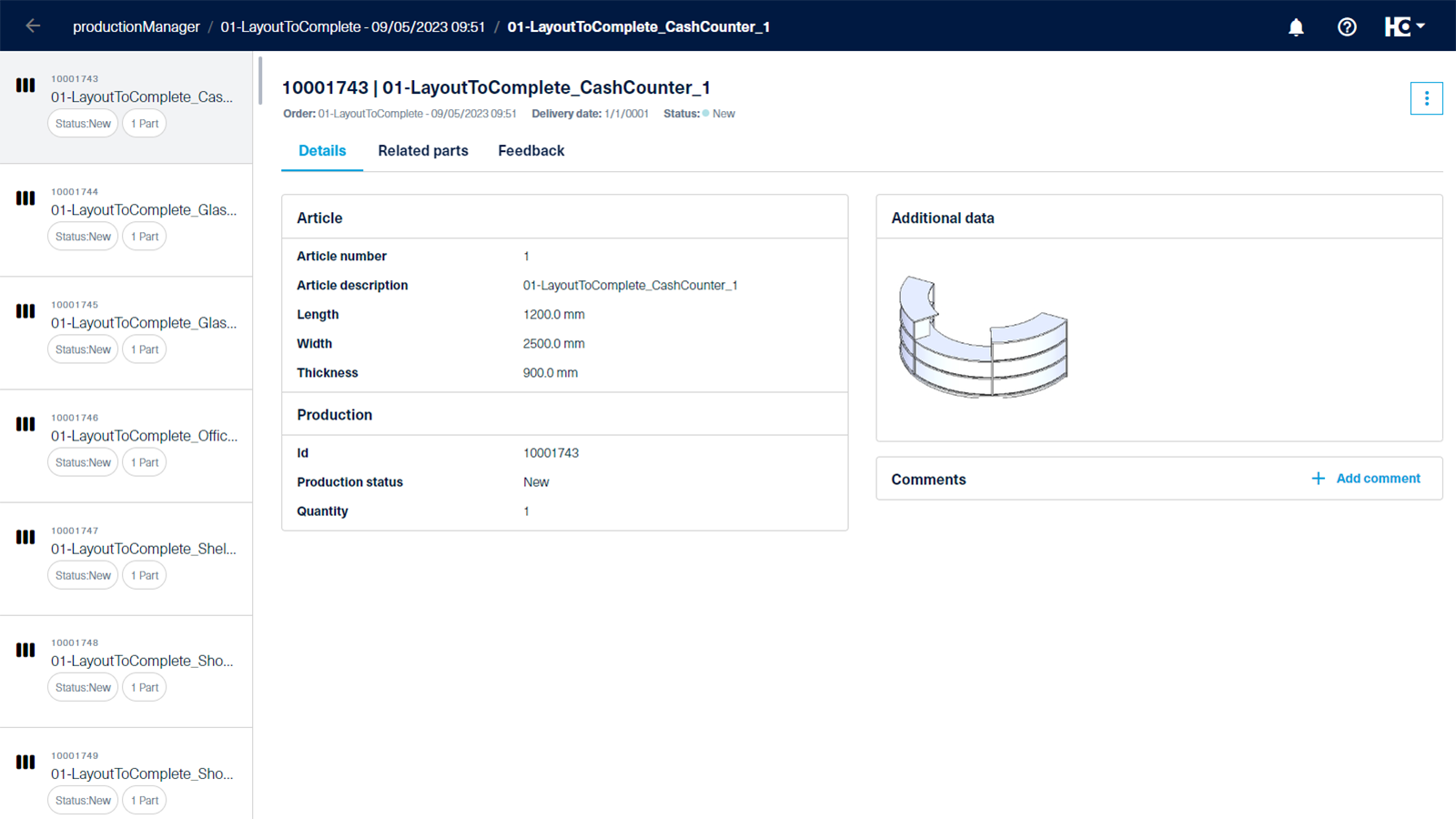This screenshot has height=819, width=1456.
Task: Open the notifications bell
Action: click(x=1296, y=27)
